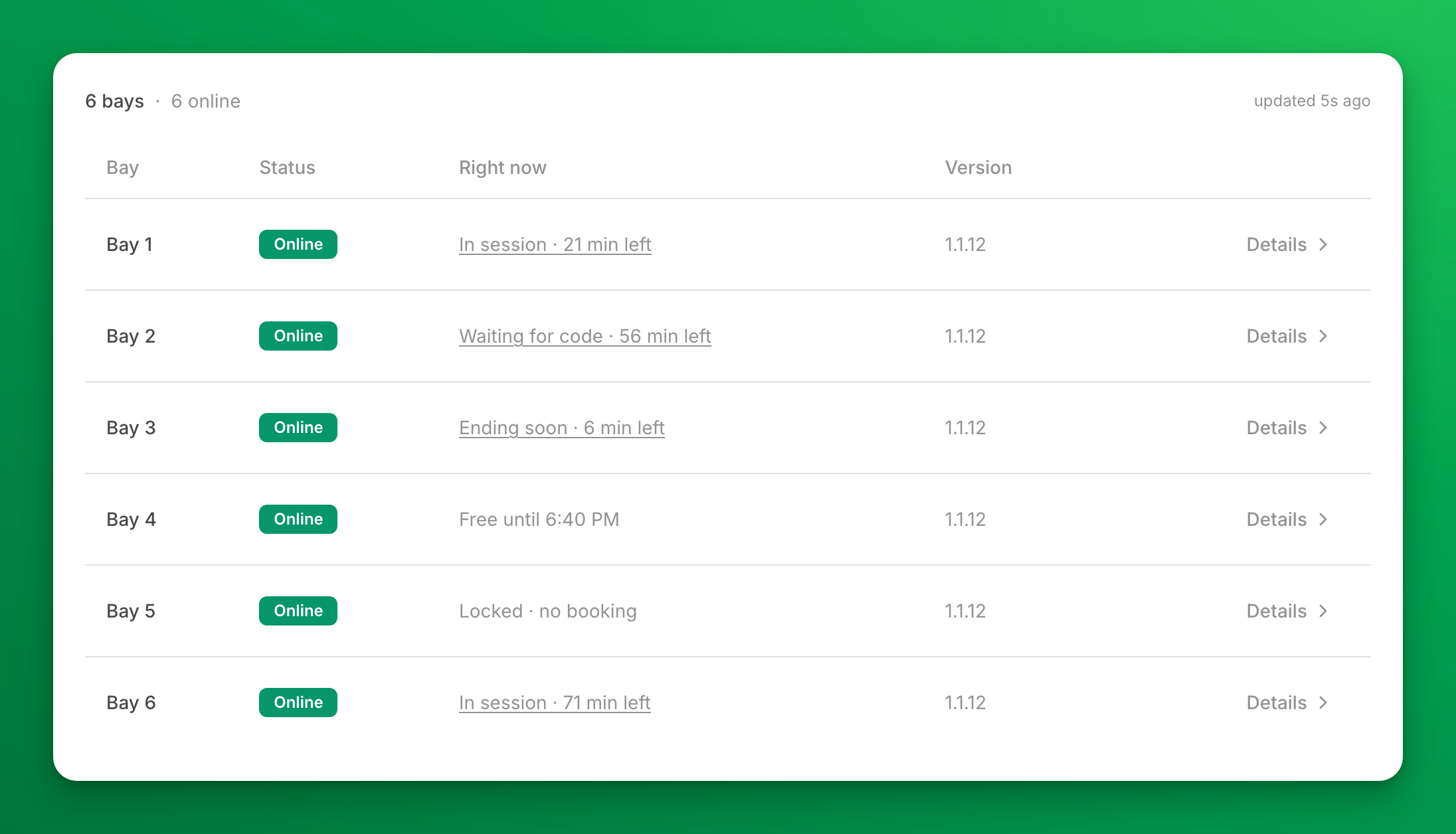The height and width of the screenshot is (834, 1456).
Task: Open Details for Bay 4
Action: (x=1287, y=519)
